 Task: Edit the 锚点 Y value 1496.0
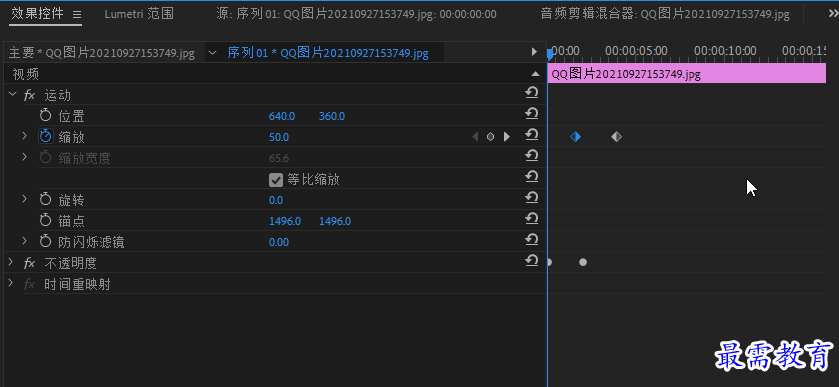335,221
